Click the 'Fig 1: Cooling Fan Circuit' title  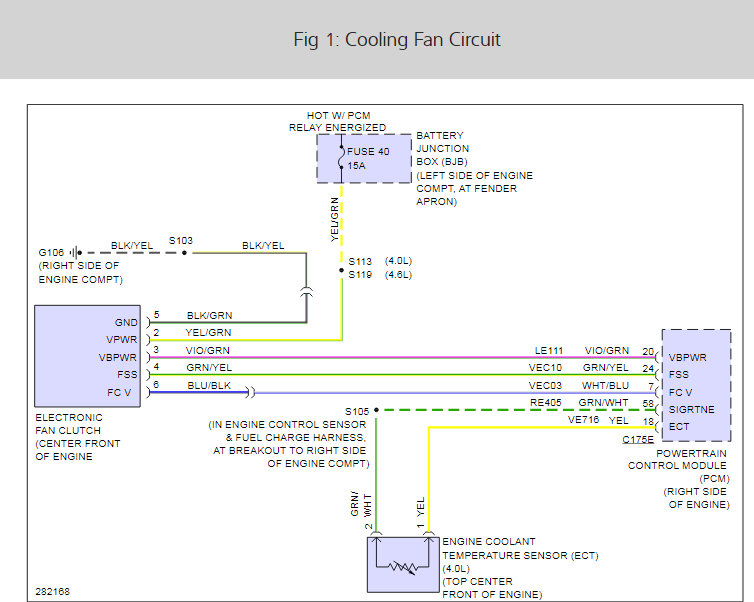point(397,39)
